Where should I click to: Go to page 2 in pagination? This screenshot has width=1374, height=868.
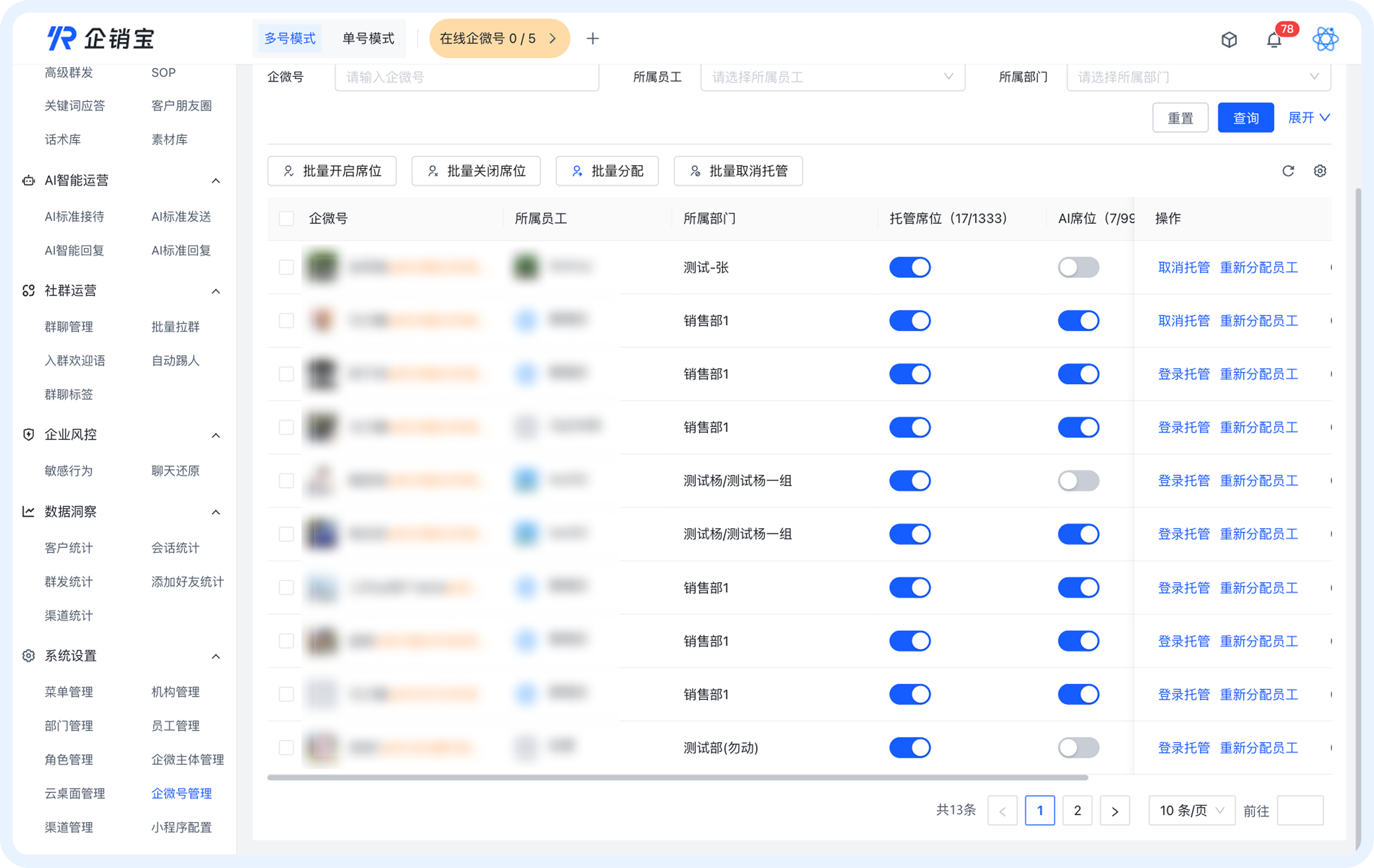pos(1077,810)
